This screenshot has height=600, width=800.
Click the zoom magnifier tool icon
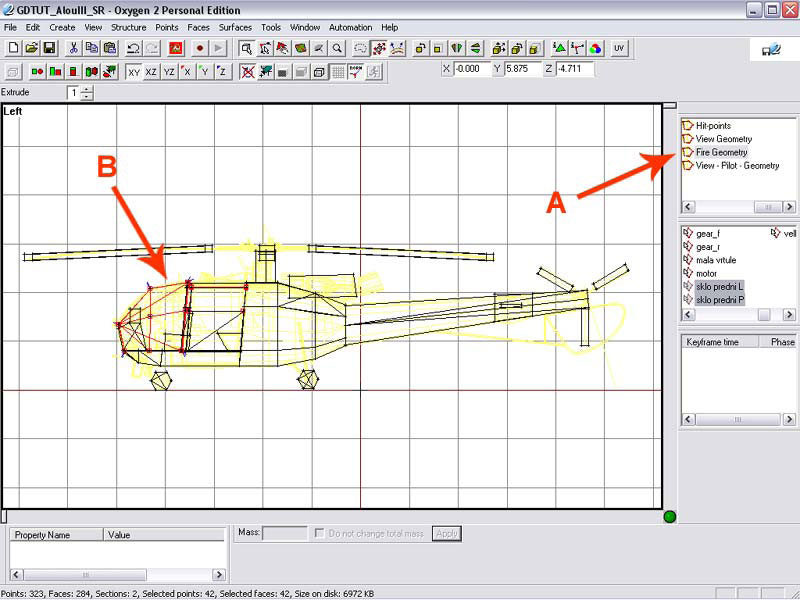(338, 48)
